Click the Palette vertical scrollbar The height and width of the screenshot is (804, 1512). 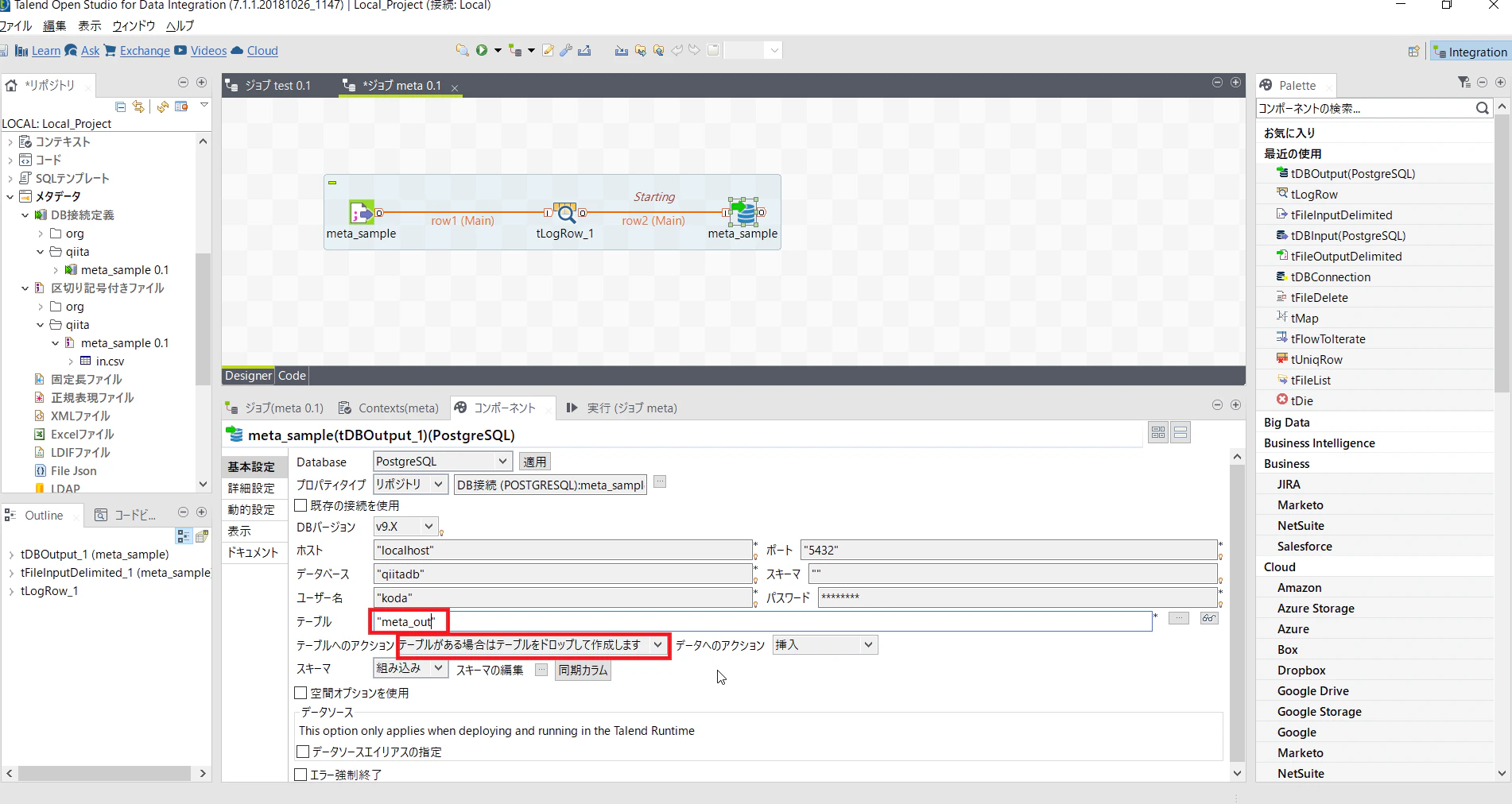[1502, 254]
